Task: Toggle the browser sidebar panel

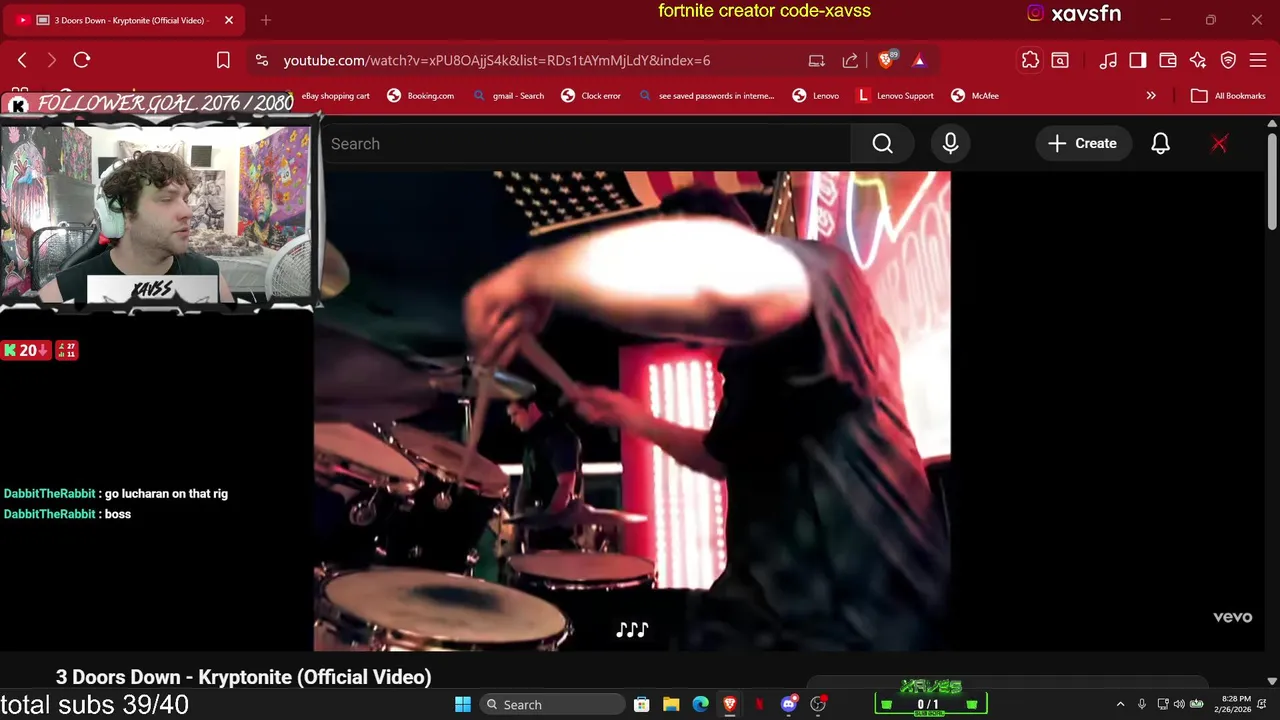Action: pos(1138,60)
